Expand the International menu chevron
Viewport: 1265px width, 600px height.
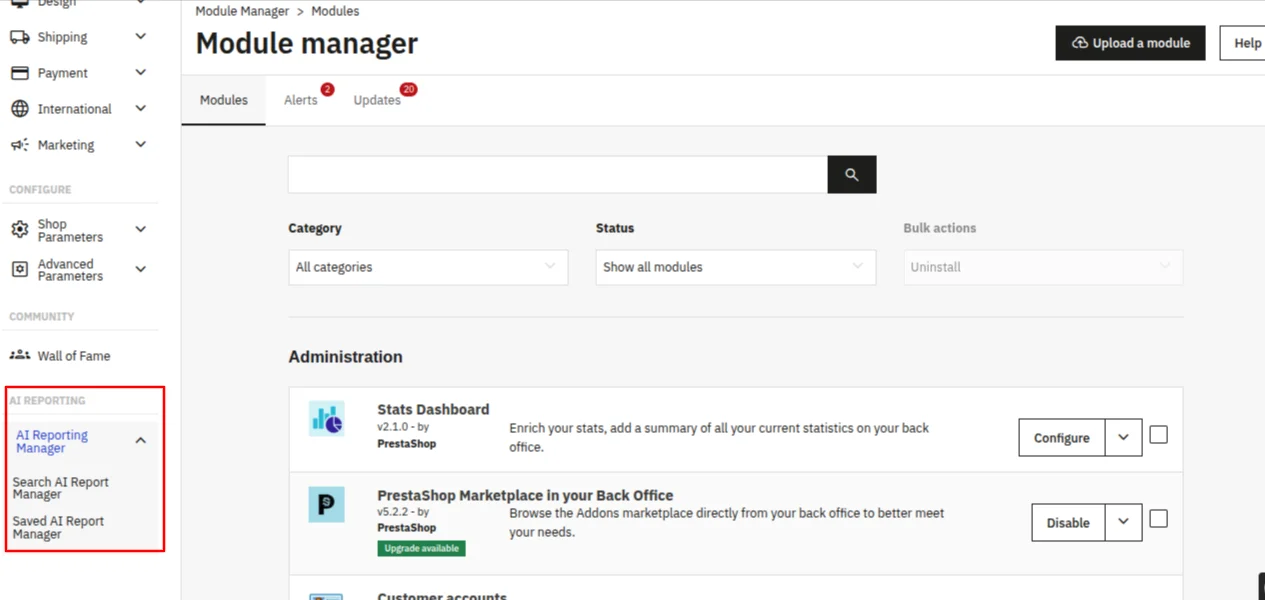pos(141,109)
